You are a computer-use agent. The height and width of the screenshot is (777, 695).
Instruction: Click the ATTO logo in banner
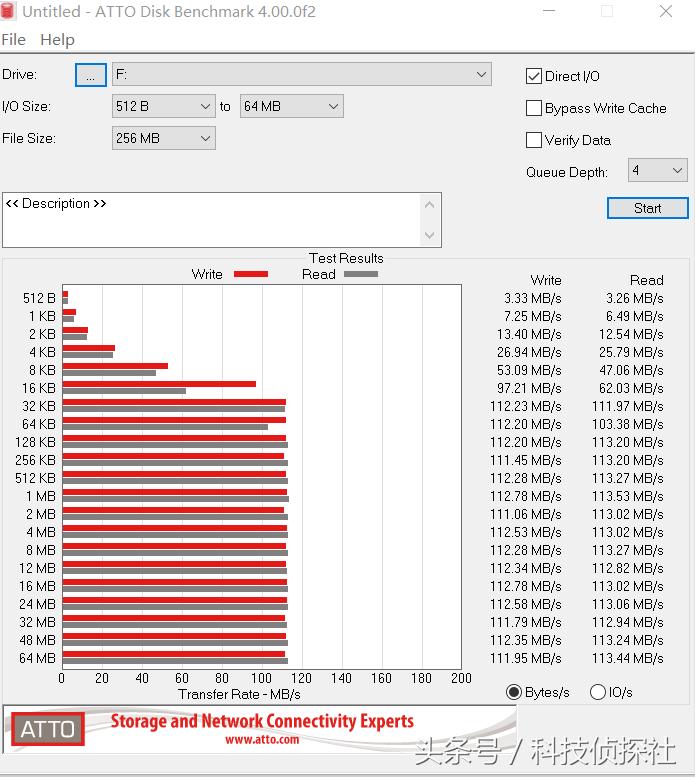[48, 729]
